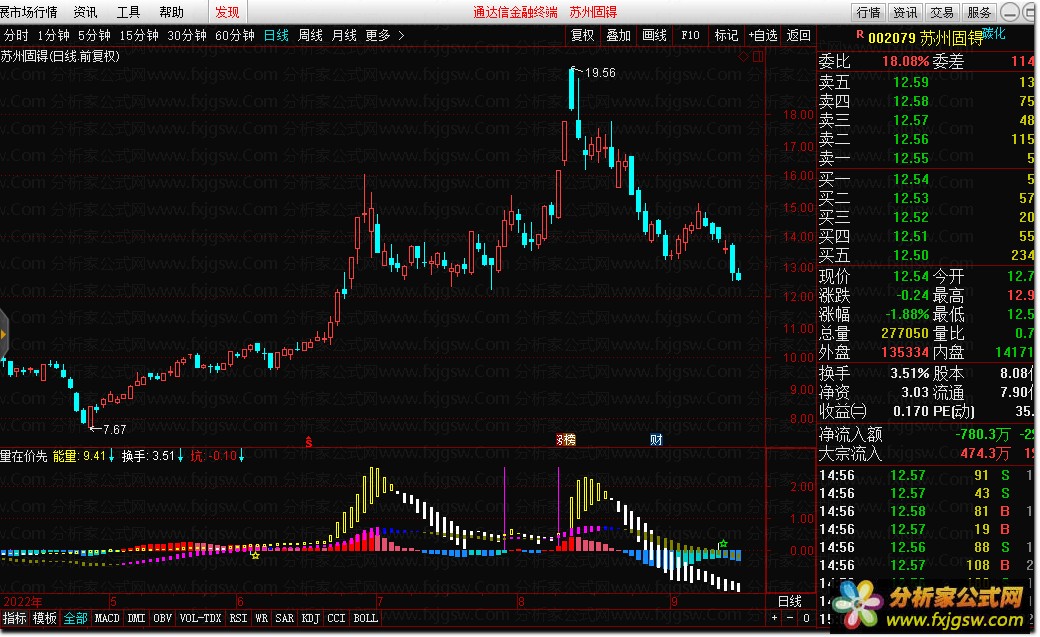Screen dimensions: 1040x637
Task: Click the 0 reset button at bottom
Action: (806, 618)
